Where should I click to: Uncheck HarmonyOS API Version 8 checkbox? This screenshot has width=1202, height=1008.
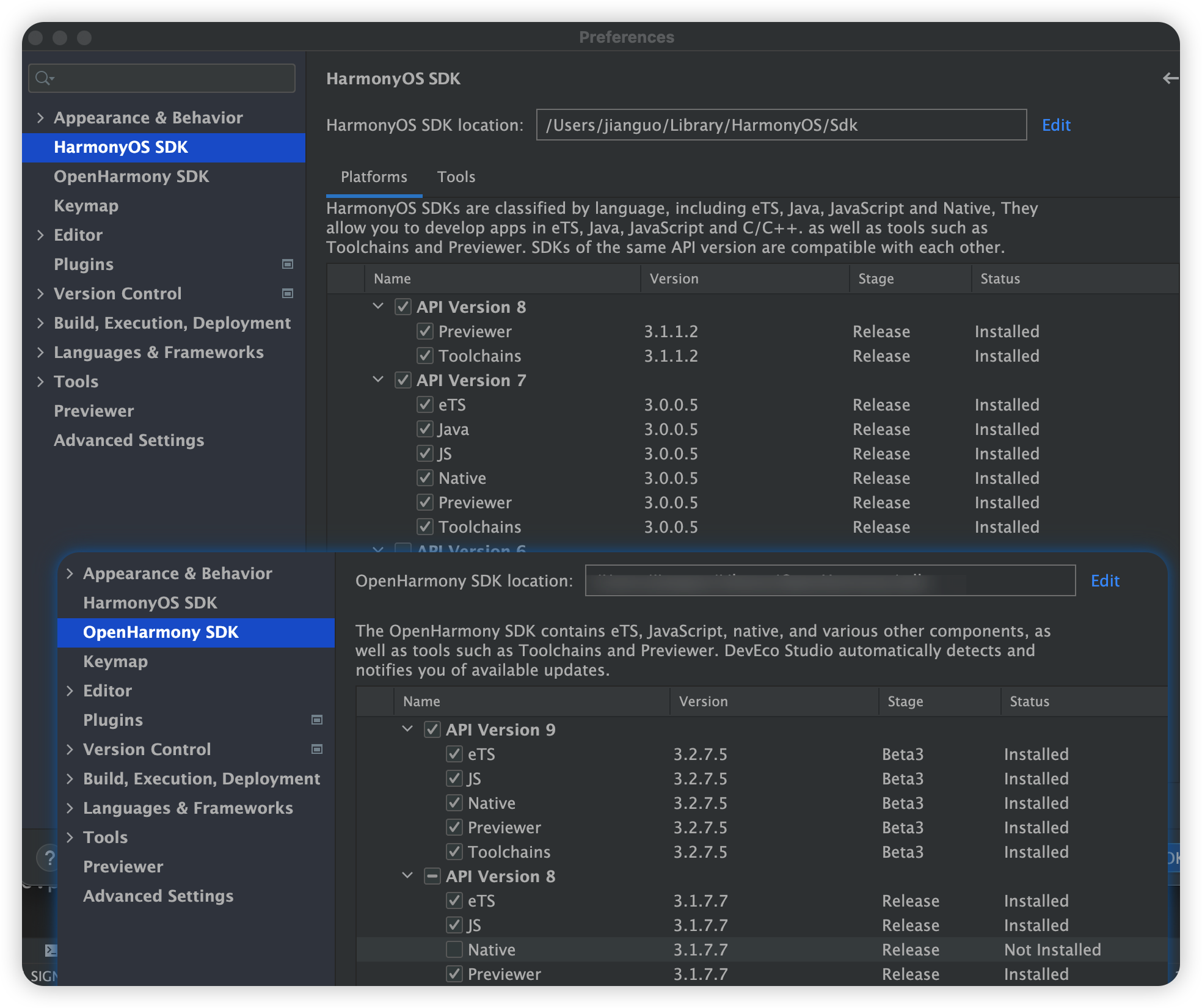[x=402, y=307]
